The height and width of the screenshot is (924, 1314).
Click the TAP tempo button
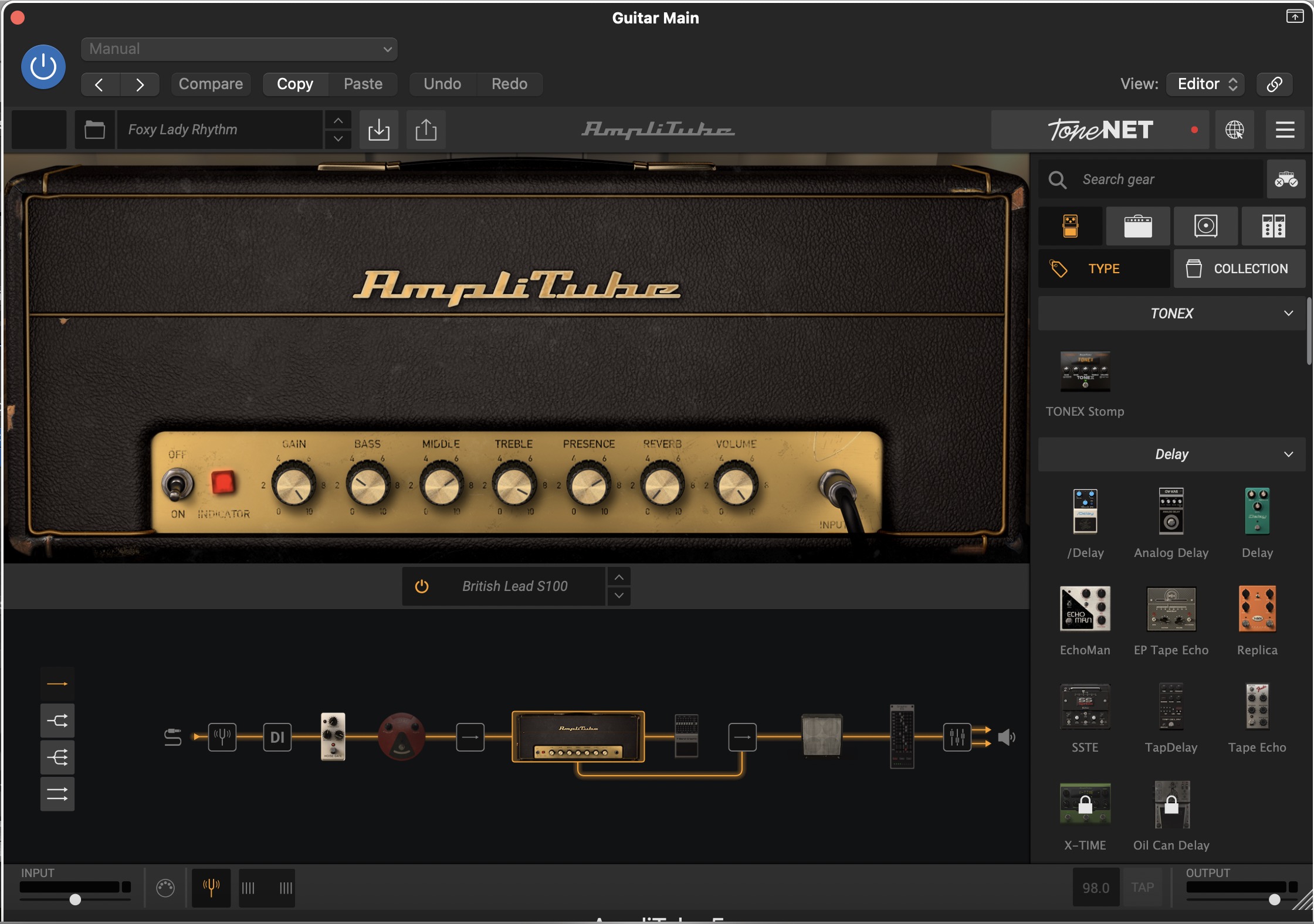(x=1142, y=888)
